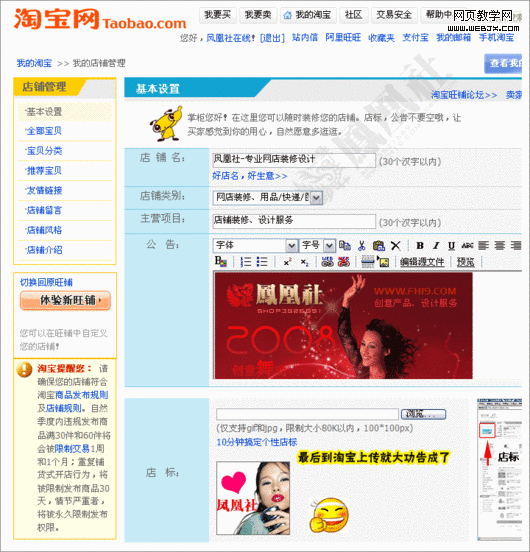Select 友情链接 in the sidebar
This screenshot has height=552, width=530.
point(44,190)
